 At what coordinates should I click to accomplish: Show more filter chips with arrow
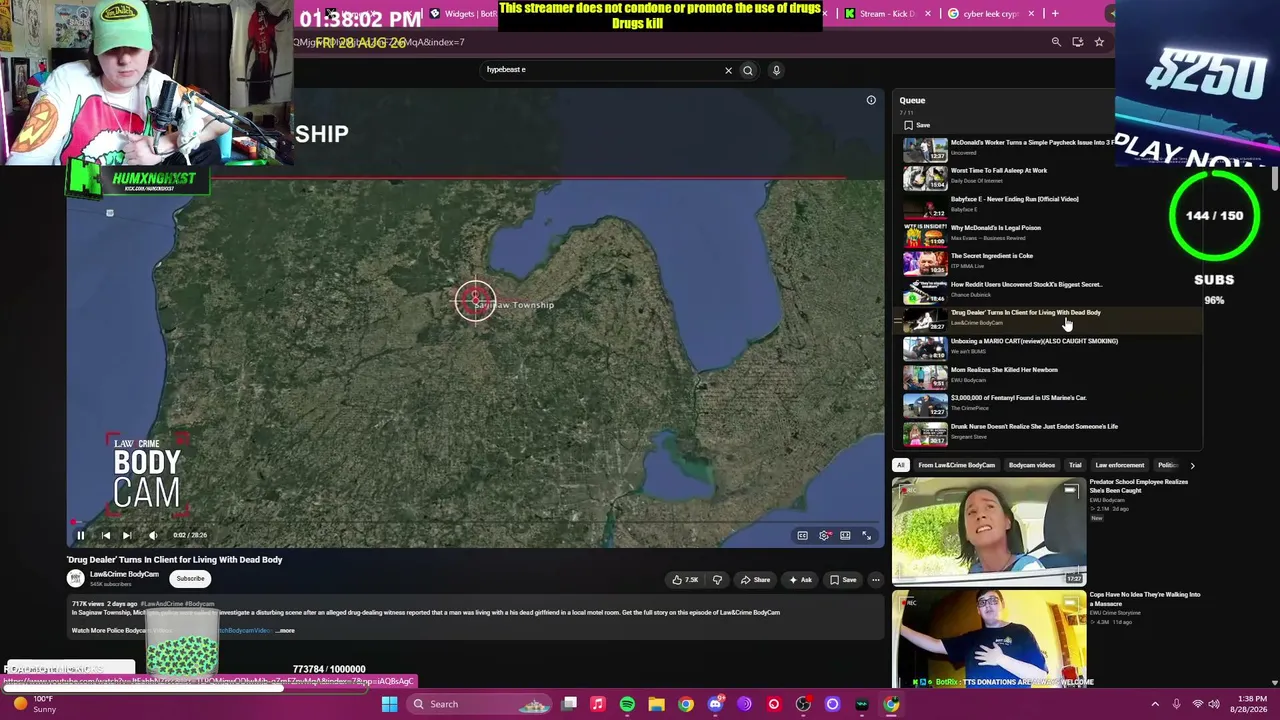coord(1192,465)
